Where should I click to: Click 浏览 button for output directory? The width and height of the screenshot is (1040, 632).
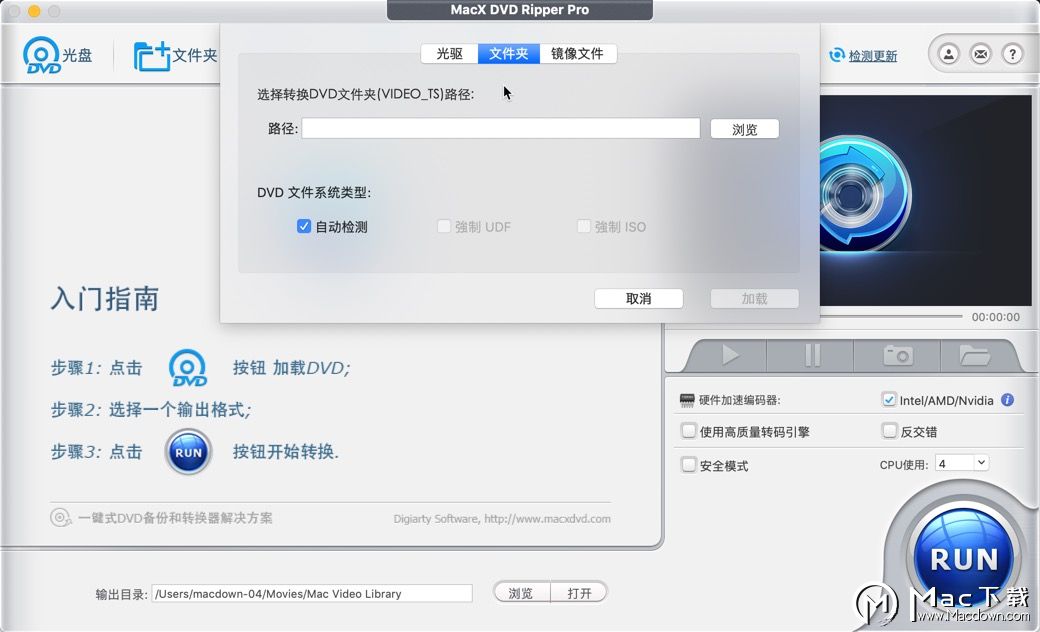tap(521, 593)
